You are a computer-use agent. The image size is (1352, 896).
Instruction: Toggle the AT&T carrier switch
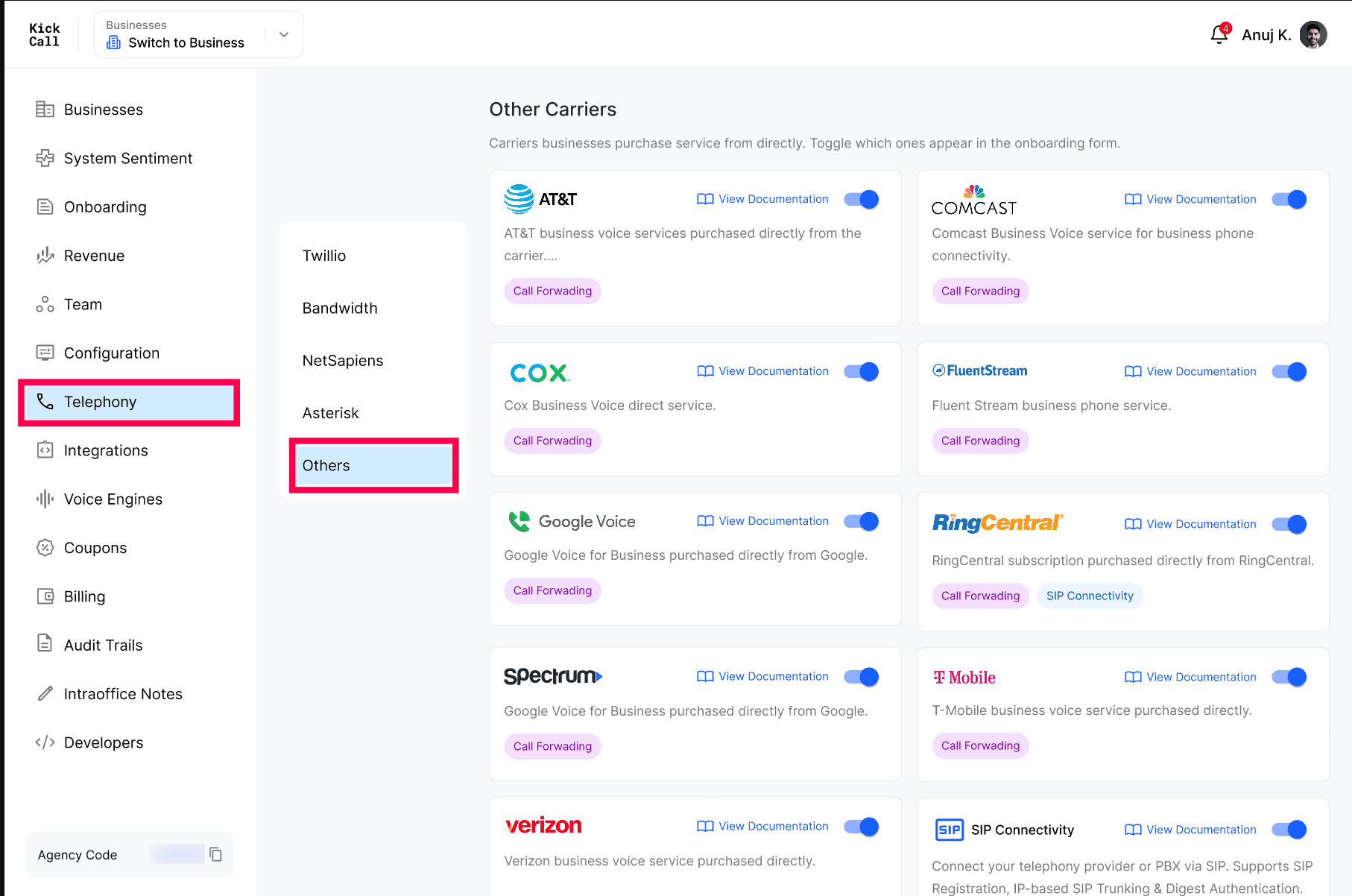tap(862, 199)
